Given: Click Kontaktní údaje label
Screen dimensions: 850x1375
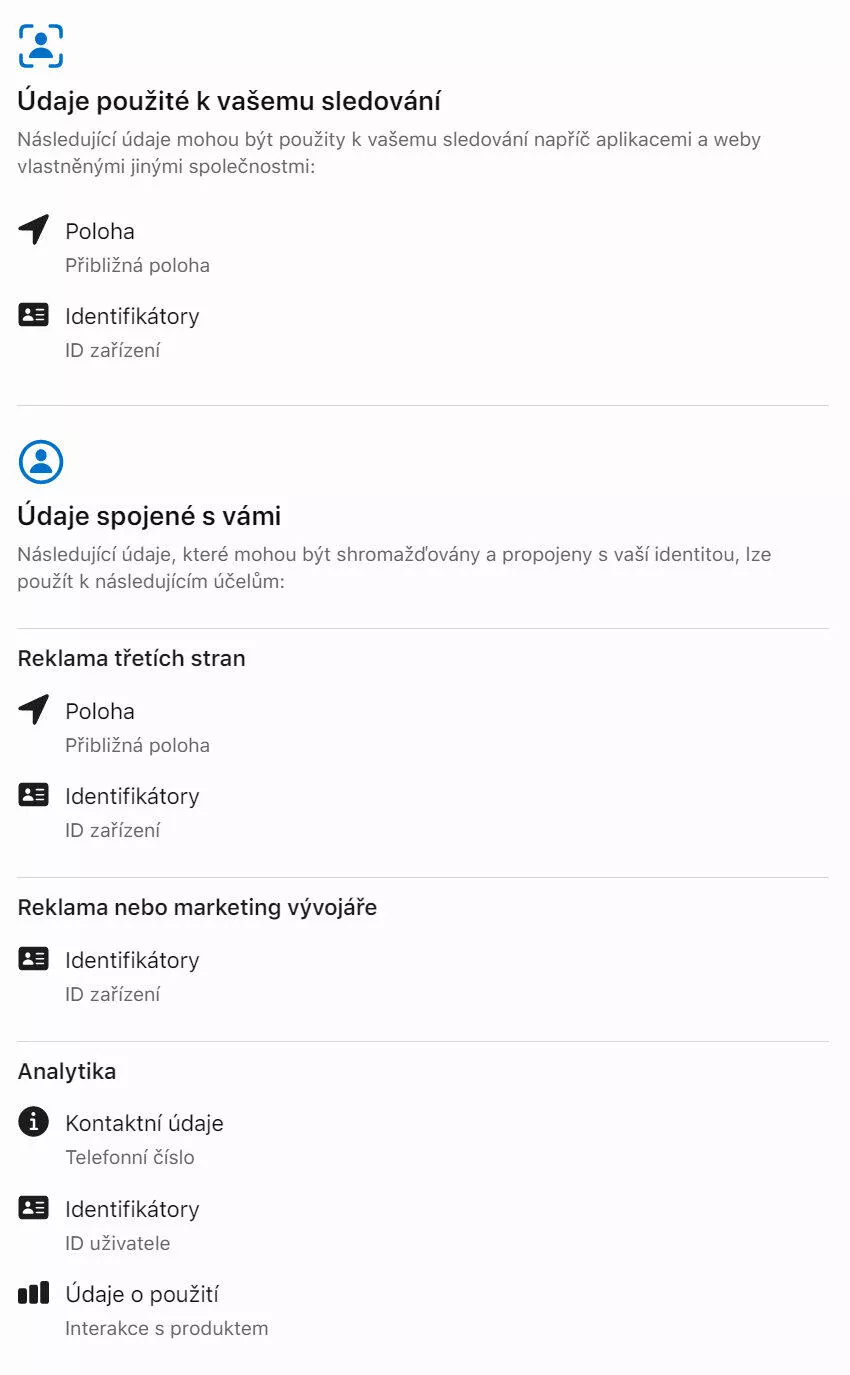Looking at the screenshot, I should (145, 1123).
